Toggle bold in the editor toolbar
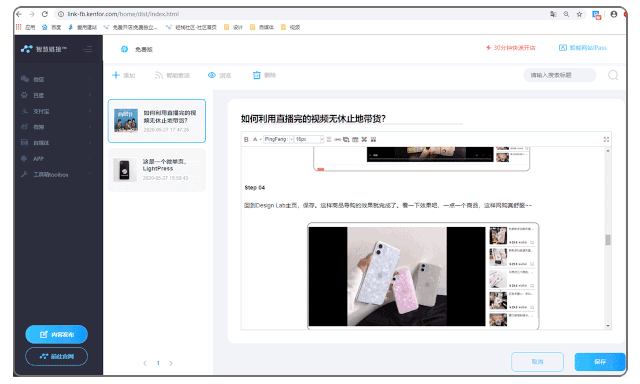 246,140
